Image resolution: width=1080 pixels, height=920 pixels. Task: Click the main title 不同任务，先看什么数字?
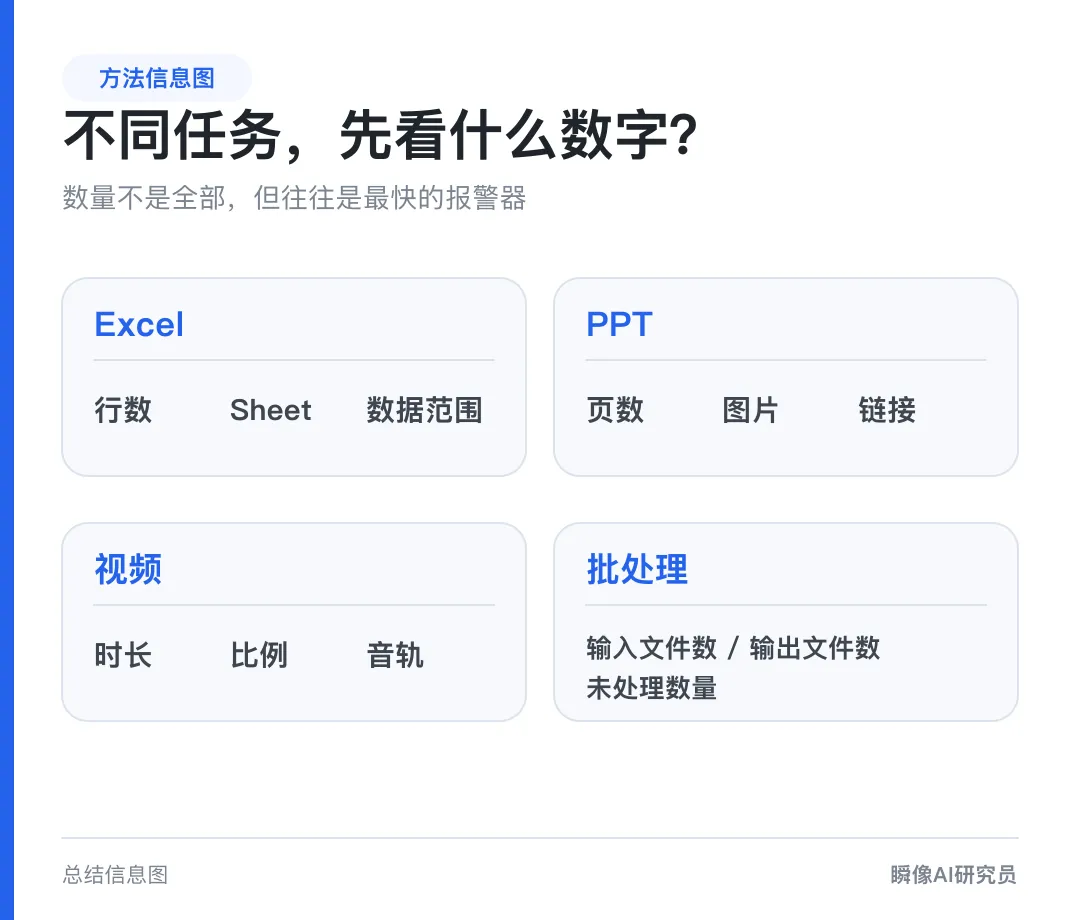[381, 135]
